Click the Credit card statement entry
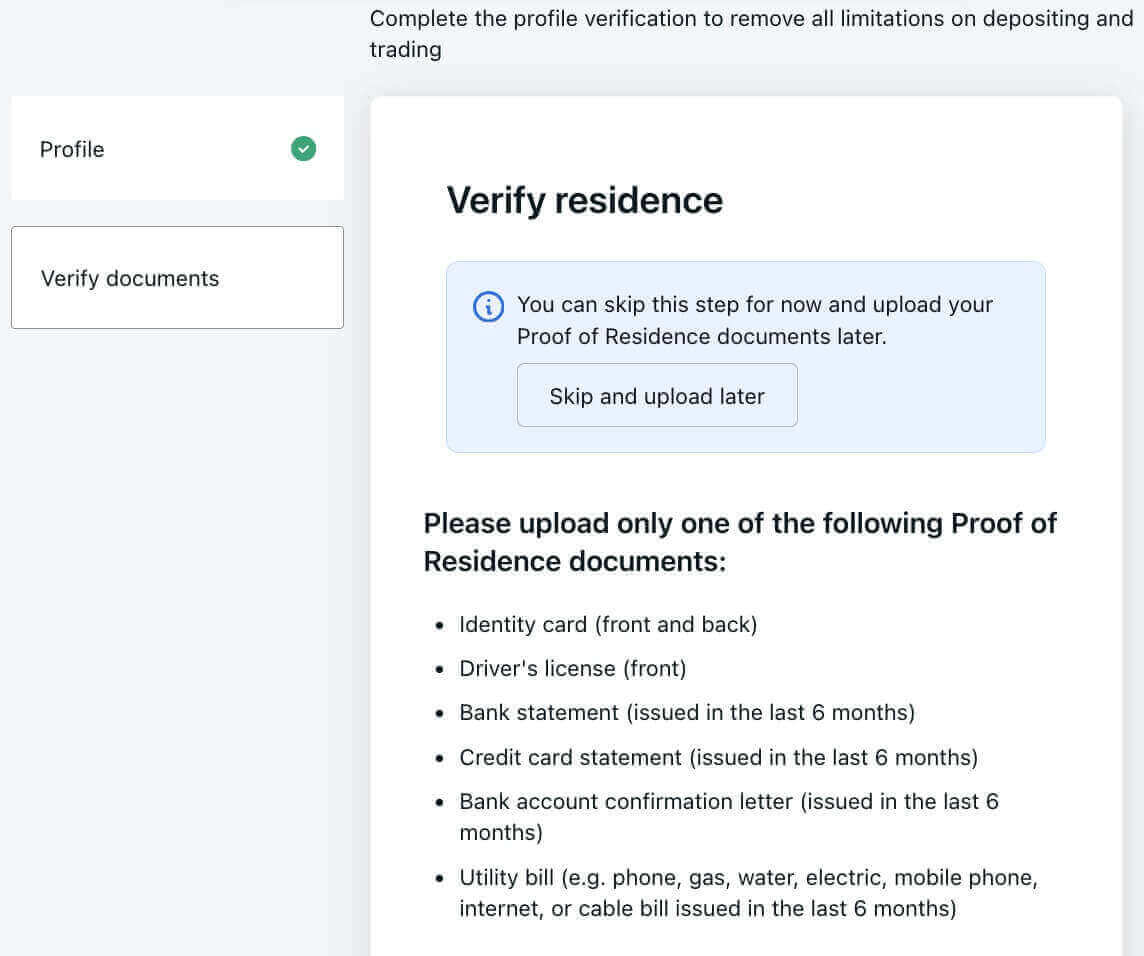Image resolution: width=1144 pixels, height=956 pixels. click(718, 757)
